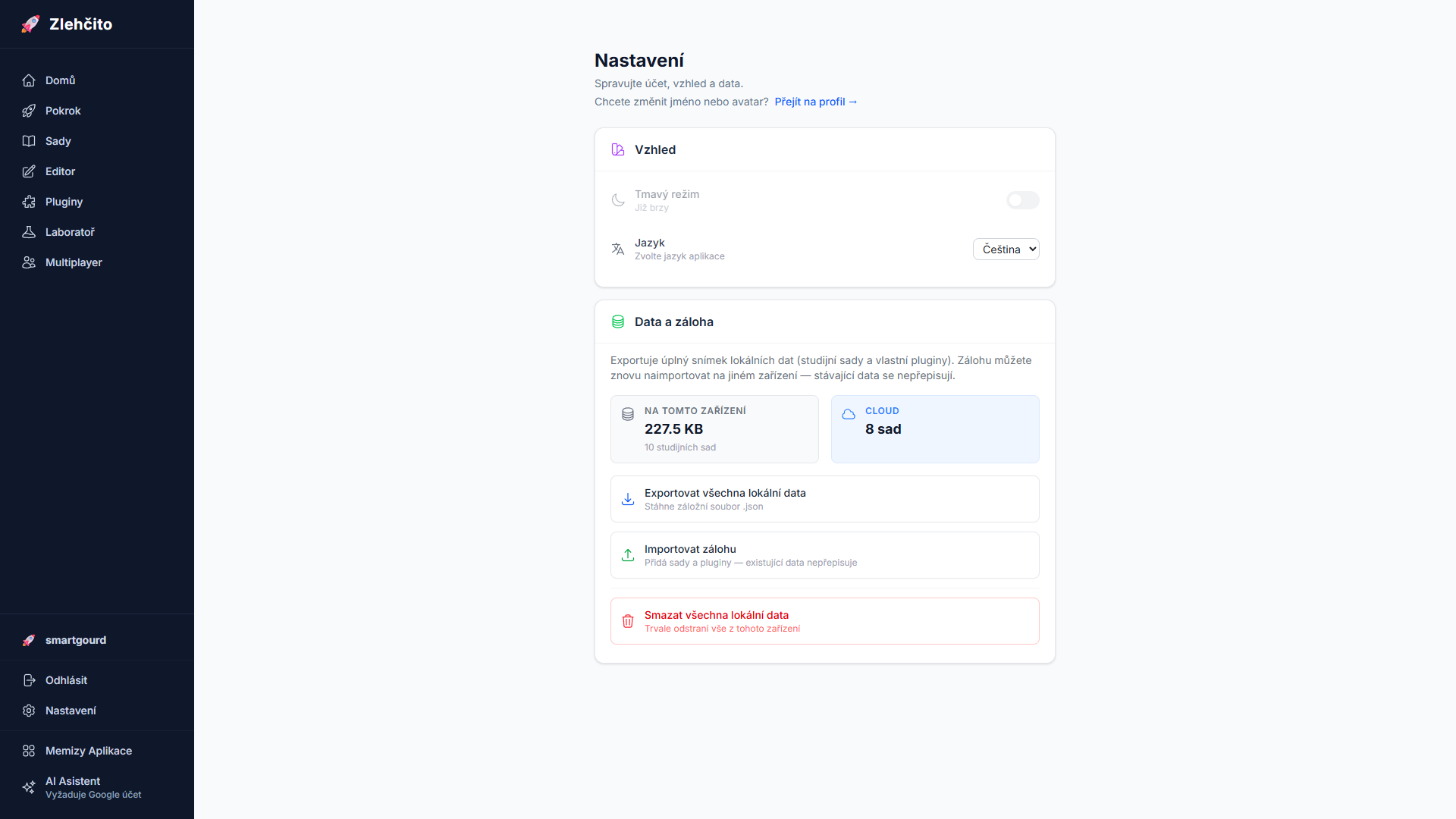Click the red trash icon
The width and height of the screenshot is (1456, 819).
click(x=628, y=621)
